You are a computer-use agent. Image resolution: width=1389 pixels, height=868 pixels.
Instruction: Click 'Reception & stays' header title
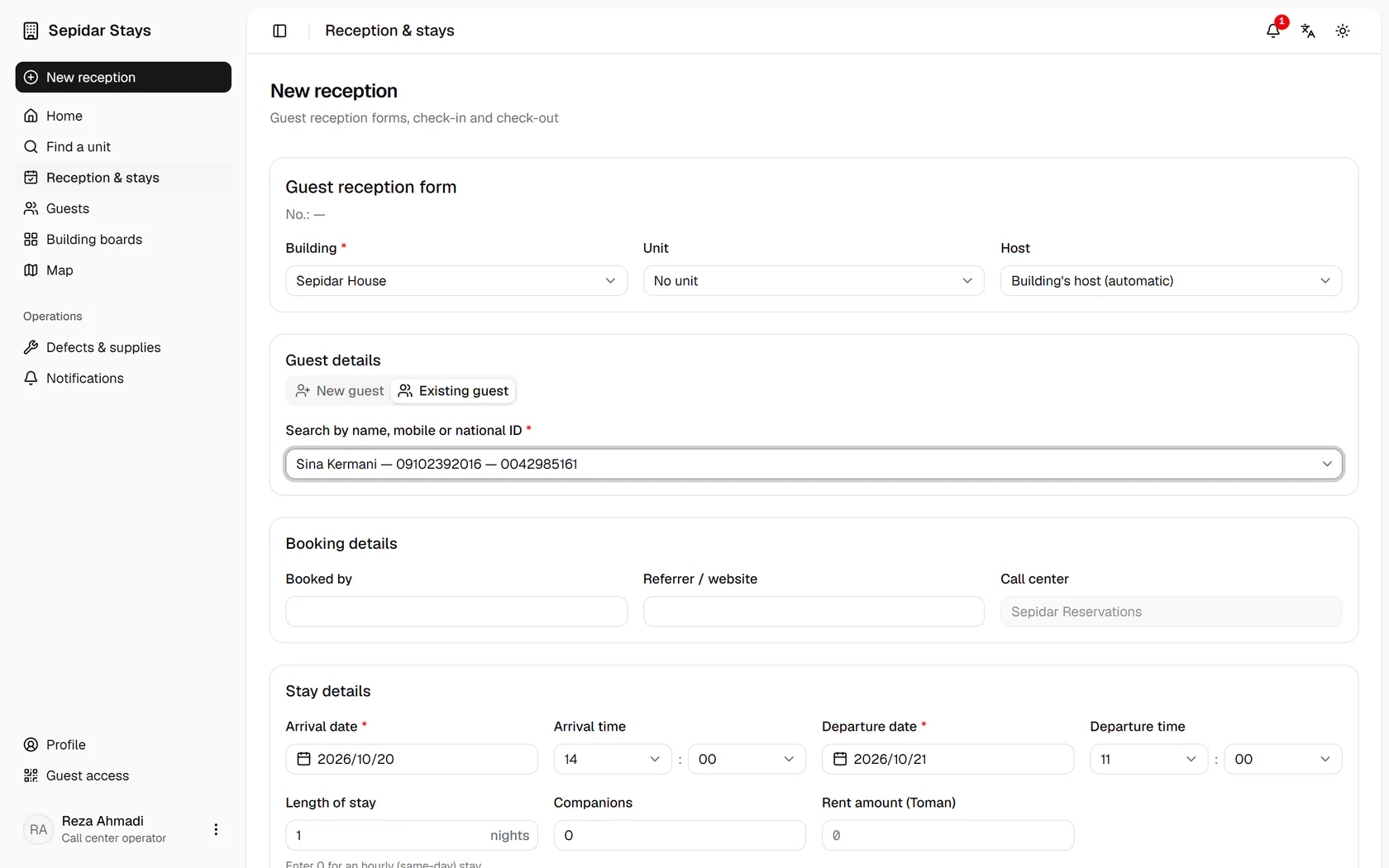(x=389, y=31)
